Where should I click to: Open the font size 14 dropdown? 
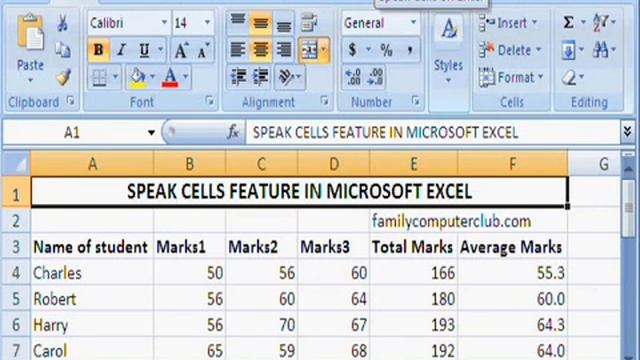(207, 22)
